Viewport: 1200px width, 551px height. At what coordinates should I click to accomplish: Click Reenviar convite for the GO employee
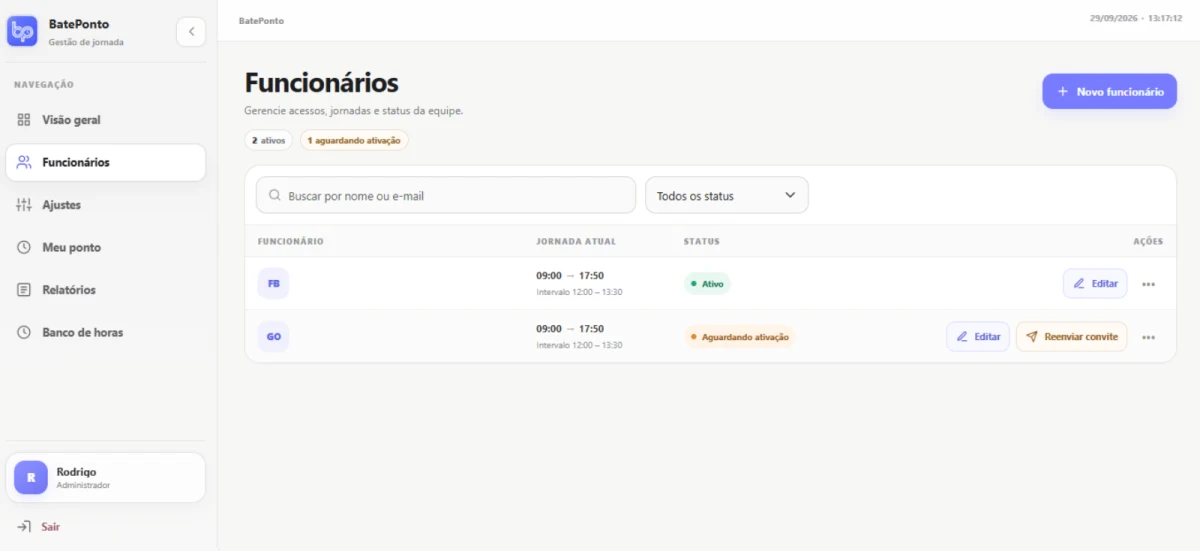pyautogui.click(x=1072, y=337)
